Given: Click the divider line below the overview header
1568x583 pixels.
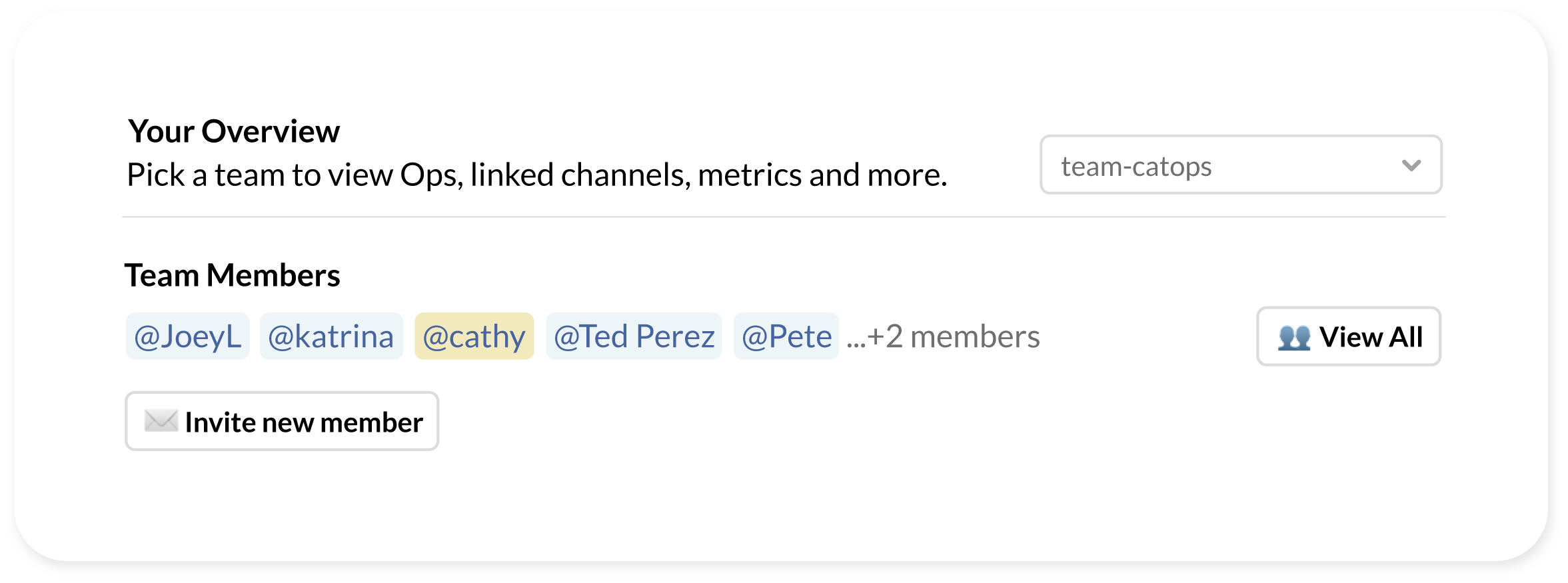Looking at the screenshot, I should [784, 217].
